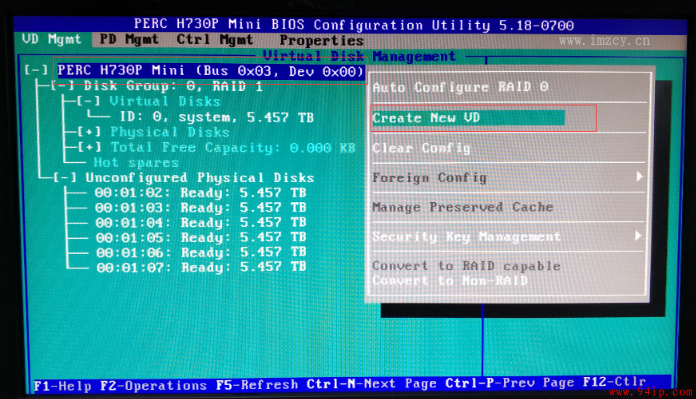Collapse the Disk Group 0 RAID 1 node
This screenshot has width=696, height=399.
click(x=62, y=85)
